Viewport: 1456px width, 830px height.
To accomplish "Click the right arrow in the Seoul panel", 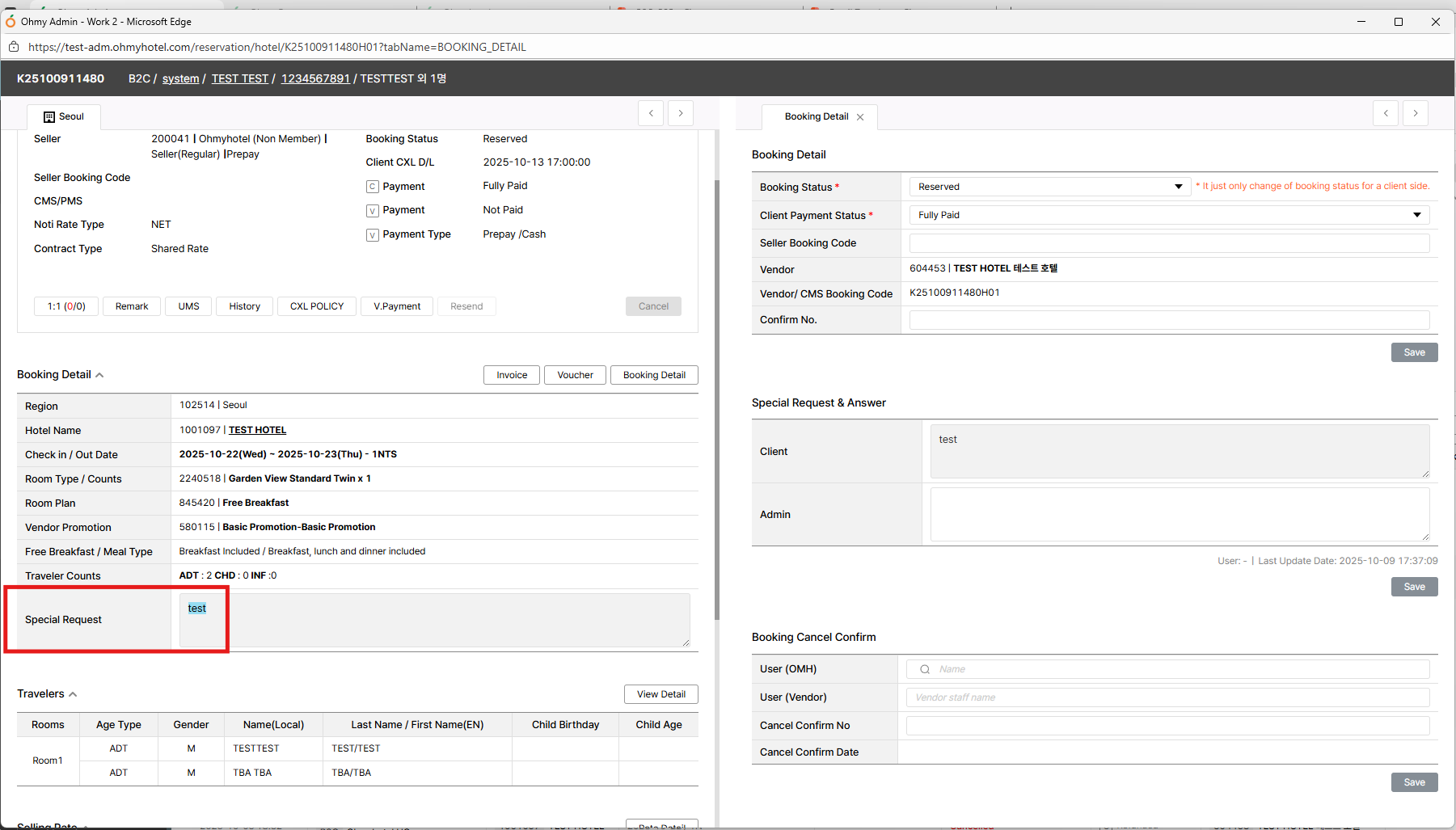I will tap(681, 113).
